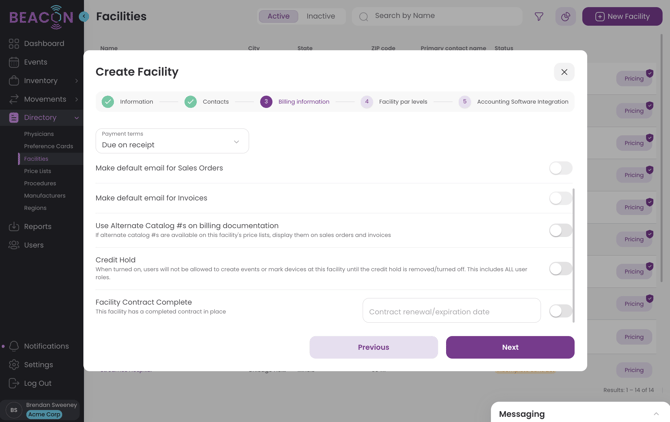Switch to the Inactive facilities tab
The width and height of the screenshot is (670, 422).
coord(321,16)
